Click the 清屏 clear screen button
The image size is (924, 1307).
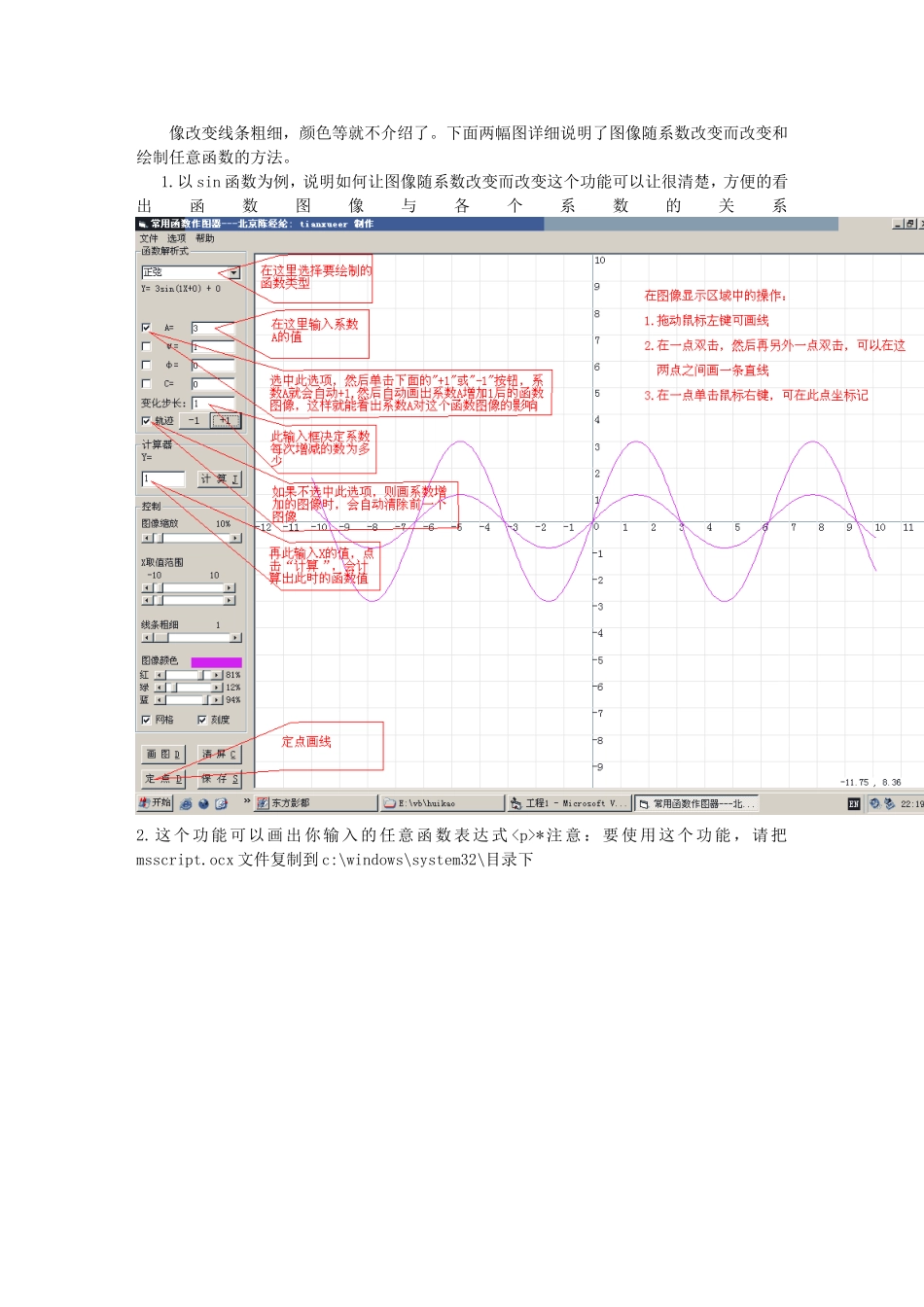(219, 755)
